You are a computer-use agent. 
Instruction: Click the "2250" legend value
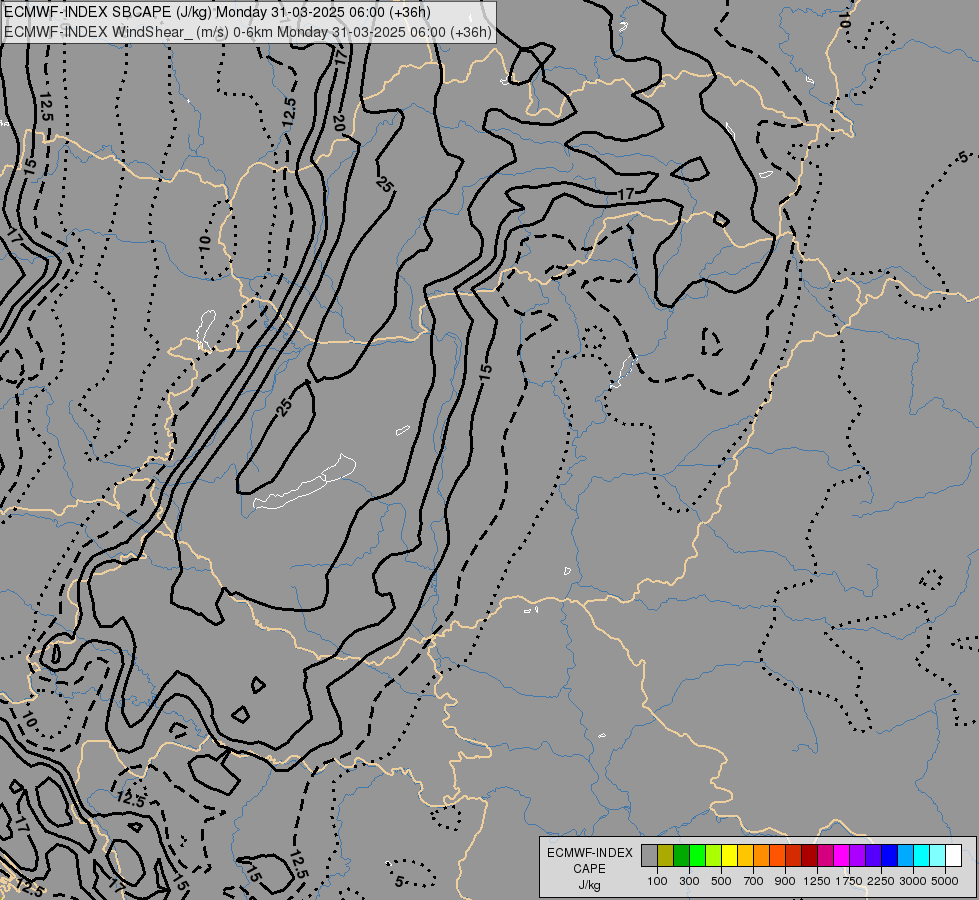coord(881,881)
